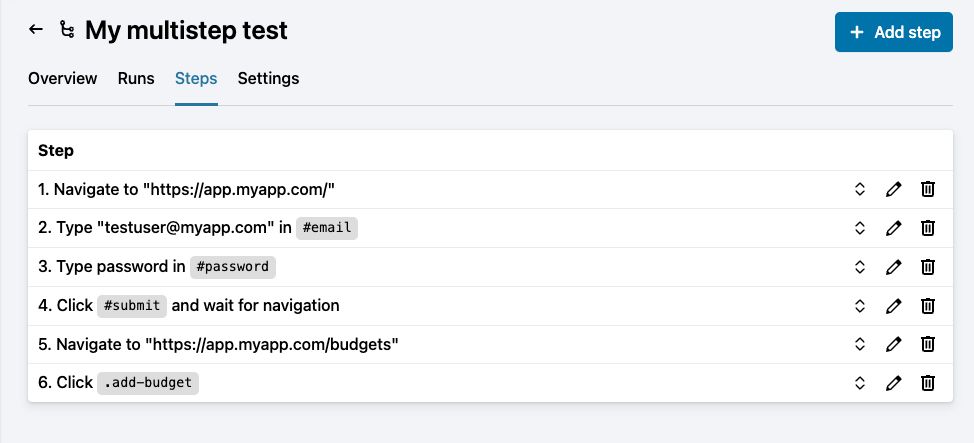Viewport: 974px width, 443px height.
Task: Select the Steps tab
Action: coord(196,78)
